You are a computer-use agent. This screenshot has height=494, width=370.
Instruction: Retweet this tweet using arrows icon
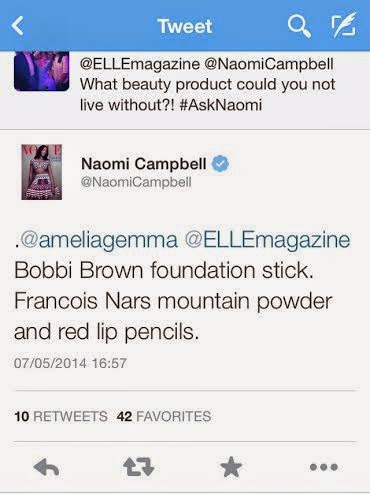[x=139, y=467]
